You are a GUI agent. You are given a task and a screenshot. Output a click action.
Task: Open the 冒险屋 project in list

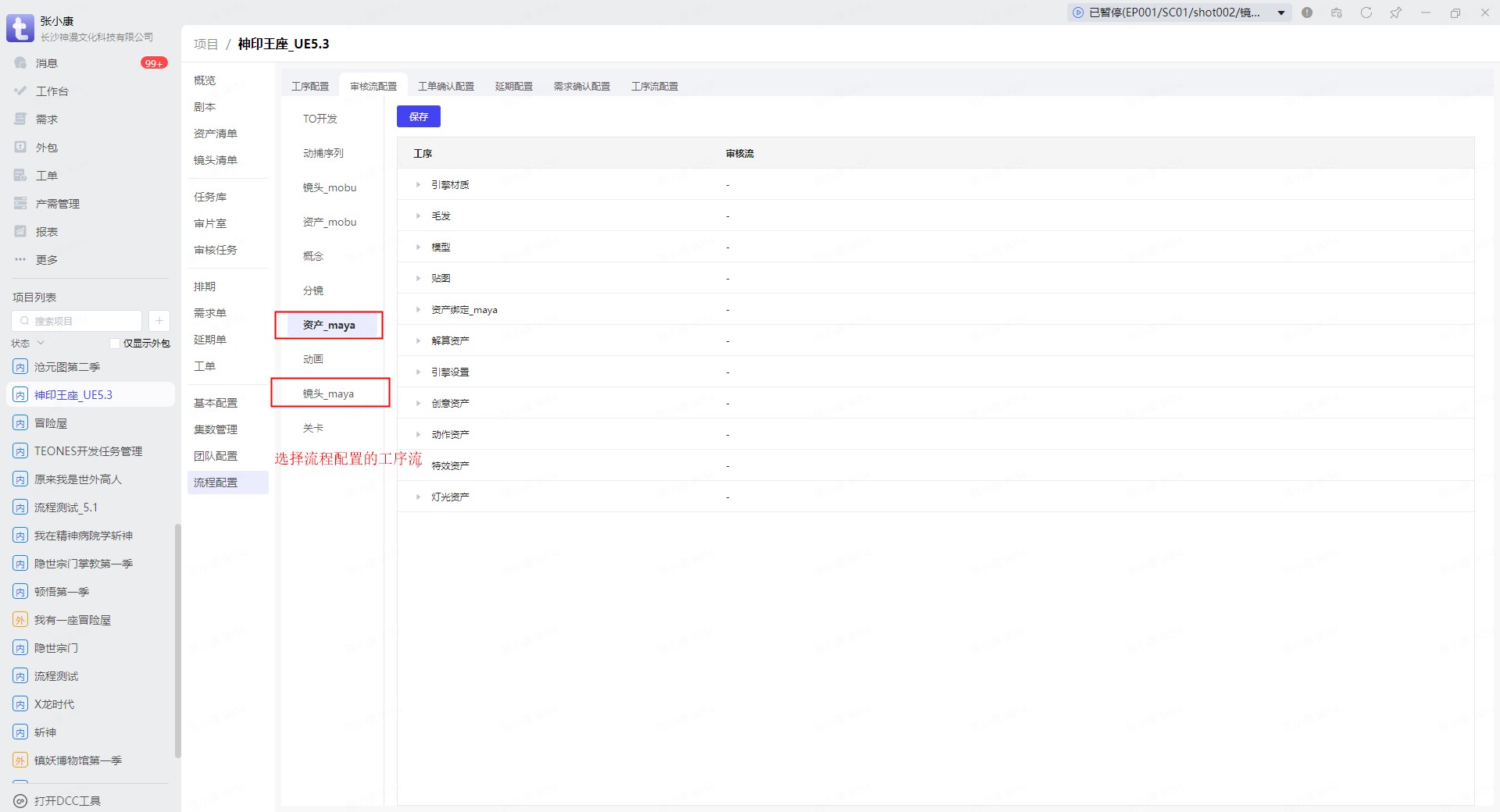[x=51, y=423]
